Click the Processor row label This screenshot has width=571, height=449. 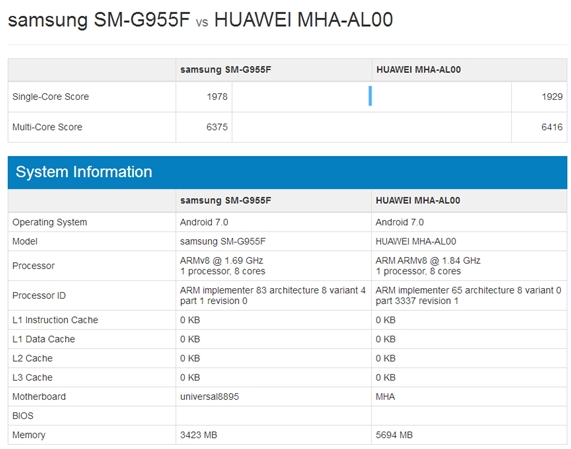(x=34, y=265)
